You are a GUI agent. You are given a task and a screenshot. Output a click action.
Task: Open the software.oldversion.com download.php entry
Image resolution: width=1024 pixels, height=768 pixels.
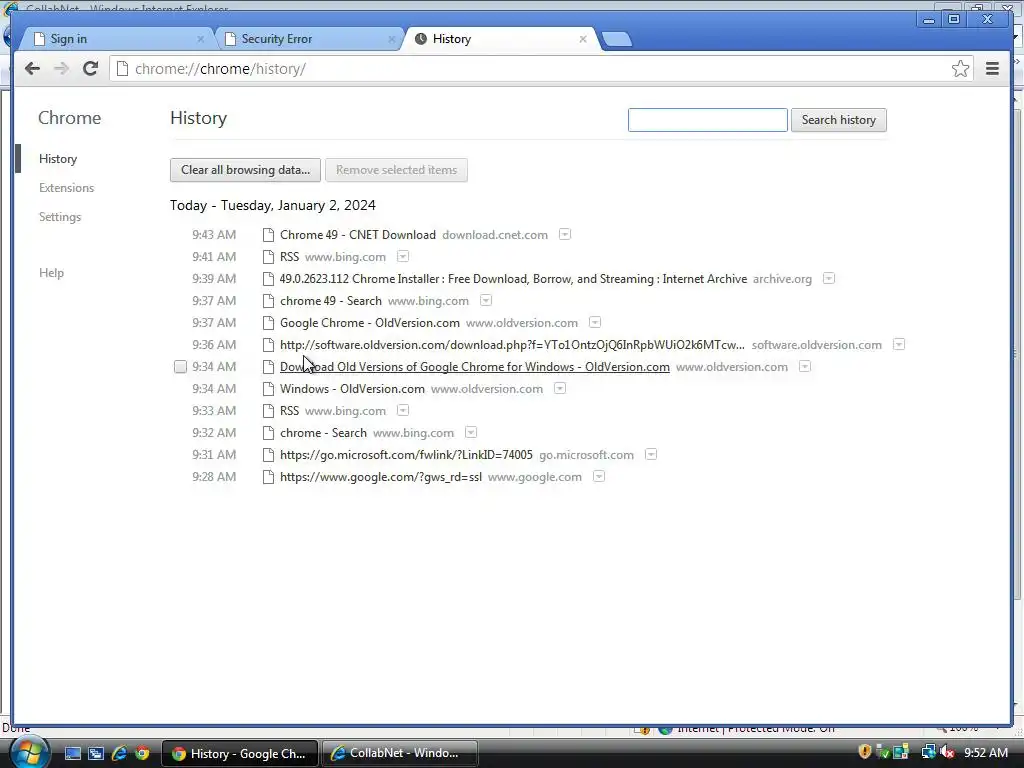point(512,345)
